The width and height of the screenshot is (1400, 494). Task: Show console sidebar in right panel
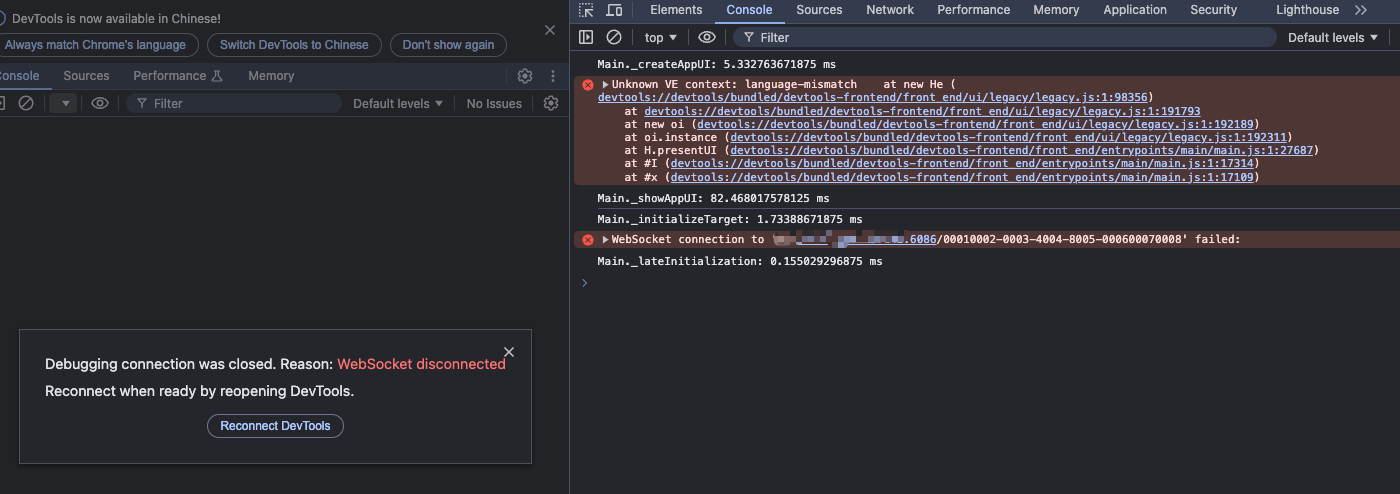click(x=587, y=37)
